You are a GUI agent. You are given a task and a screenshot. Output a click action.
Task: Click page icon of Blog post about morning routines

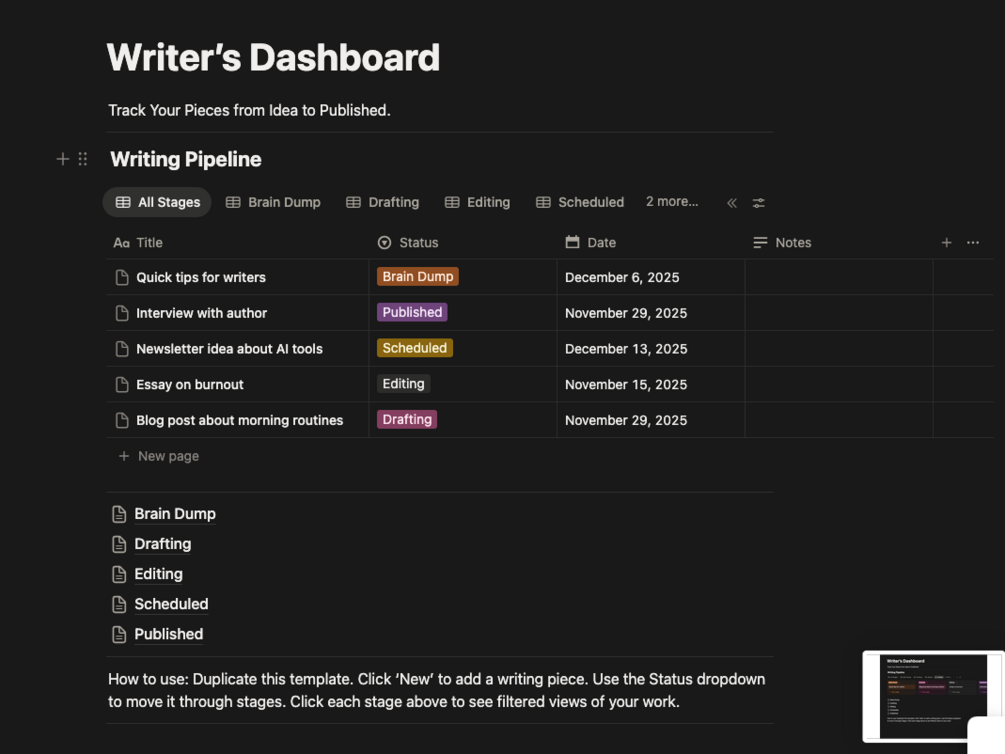pos(122,421)
